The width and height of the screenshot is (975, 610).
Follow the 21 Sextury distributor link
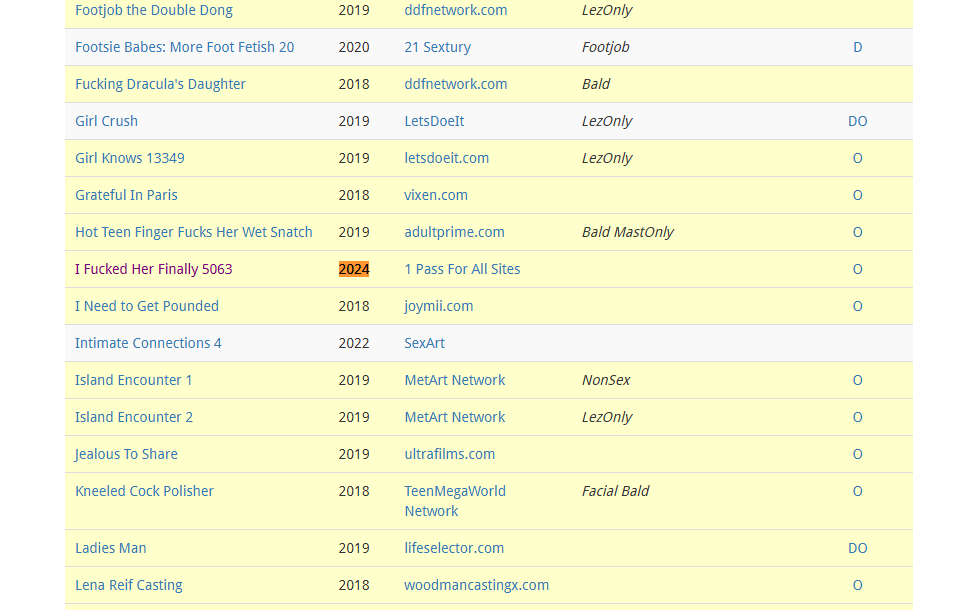coord(438,47)
